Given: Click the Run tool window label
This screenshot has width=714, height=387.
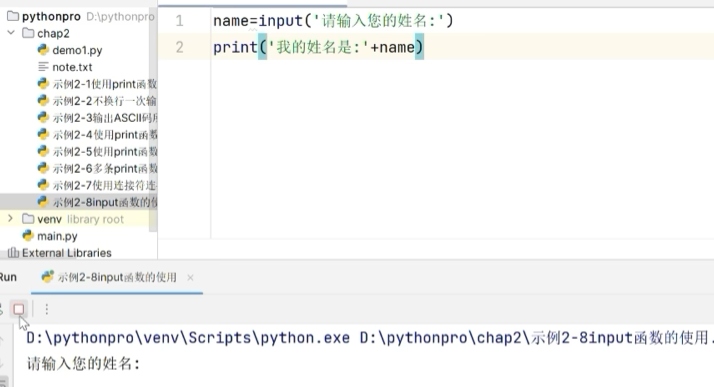Looking at the screenshot, I should click(x=8, y=277).
